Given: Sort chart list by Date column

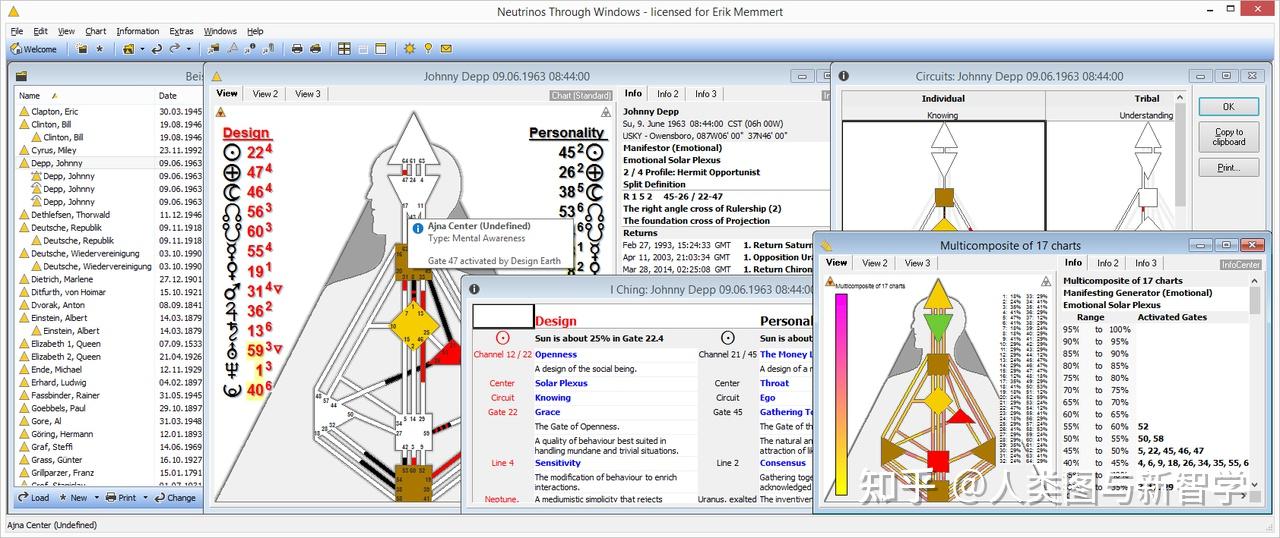Looking at the screenshot, I should pyautogui.click(x=179, y=96).
